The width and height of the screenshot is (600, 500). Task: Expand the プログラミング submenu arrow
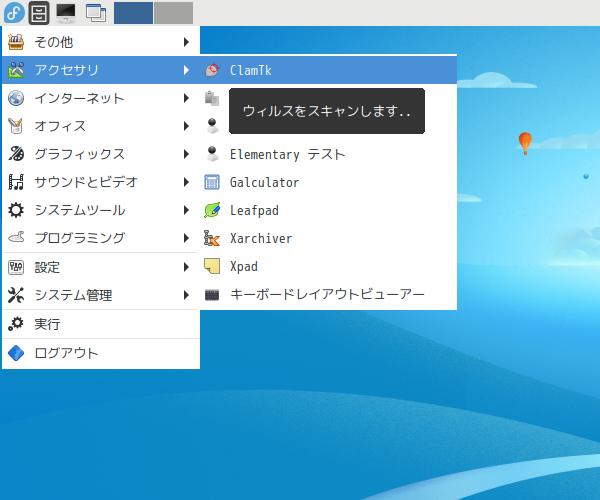click(186, 238)
